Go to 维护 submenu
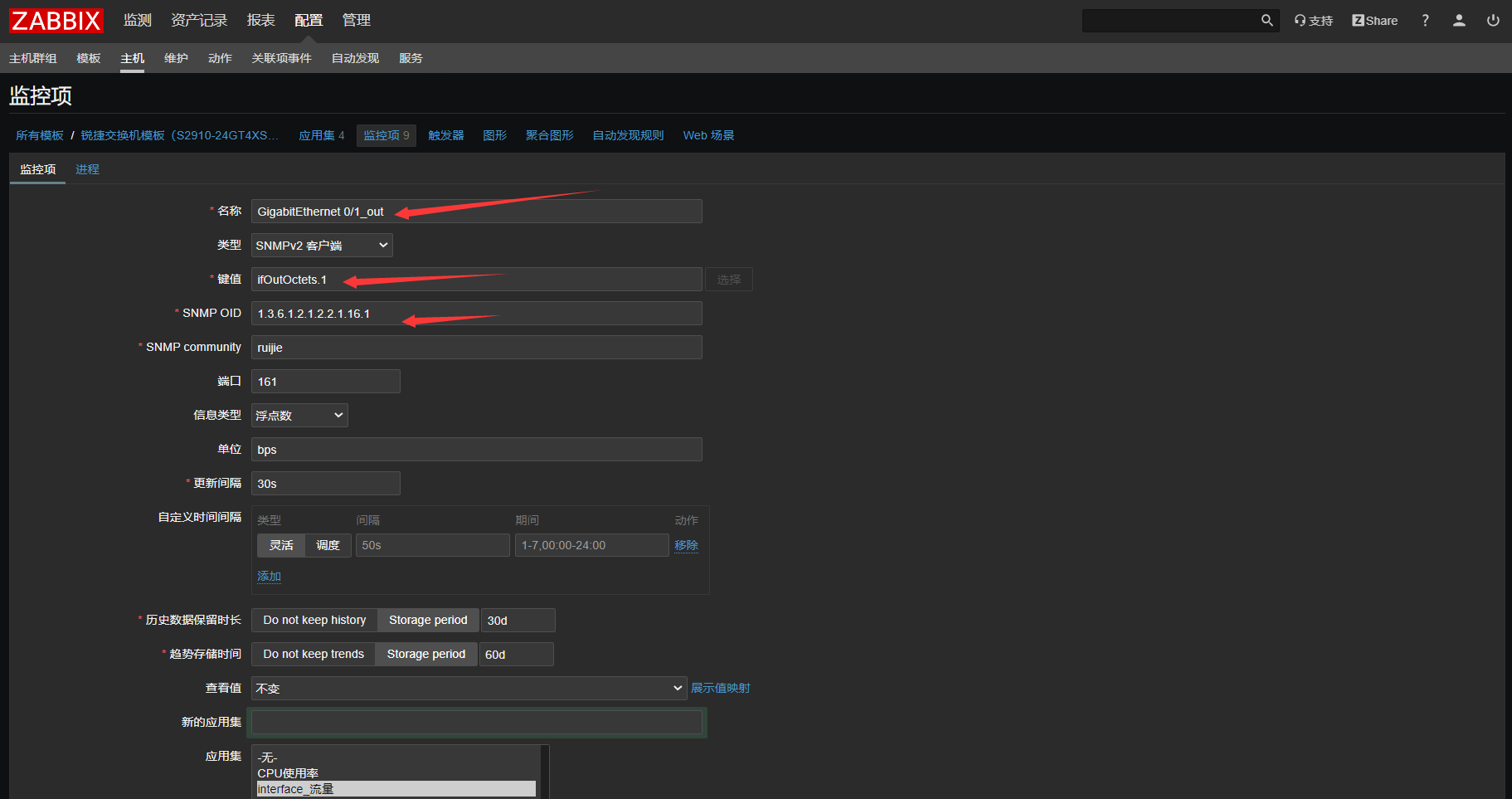This screenshot has width=1512, height=799. 177,58
